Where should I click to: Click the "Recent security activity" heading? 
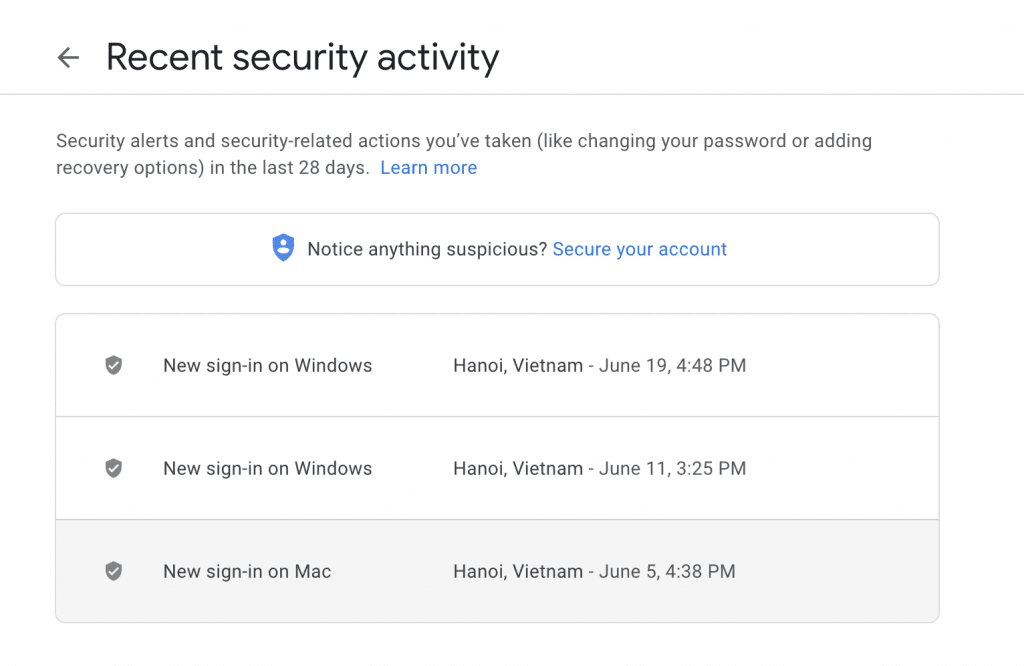coord(302,57)
